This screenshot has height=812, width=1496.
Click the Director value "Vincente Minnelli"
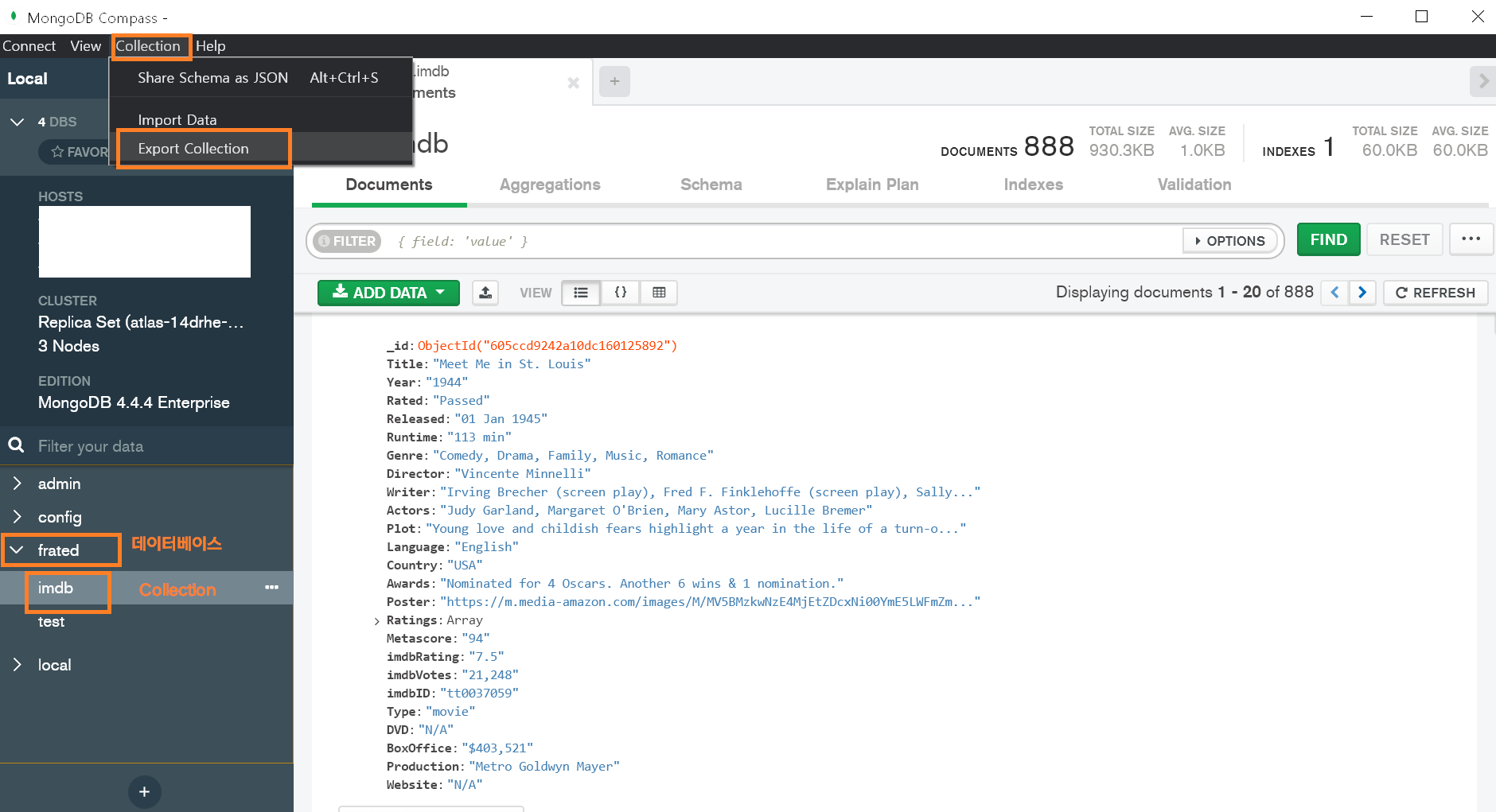522,474
